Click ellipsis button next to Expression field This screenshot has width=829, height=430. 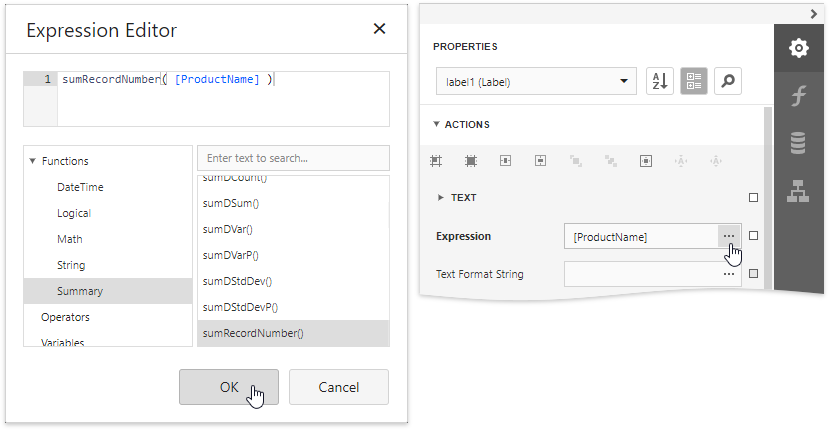[x=729, y=236]
